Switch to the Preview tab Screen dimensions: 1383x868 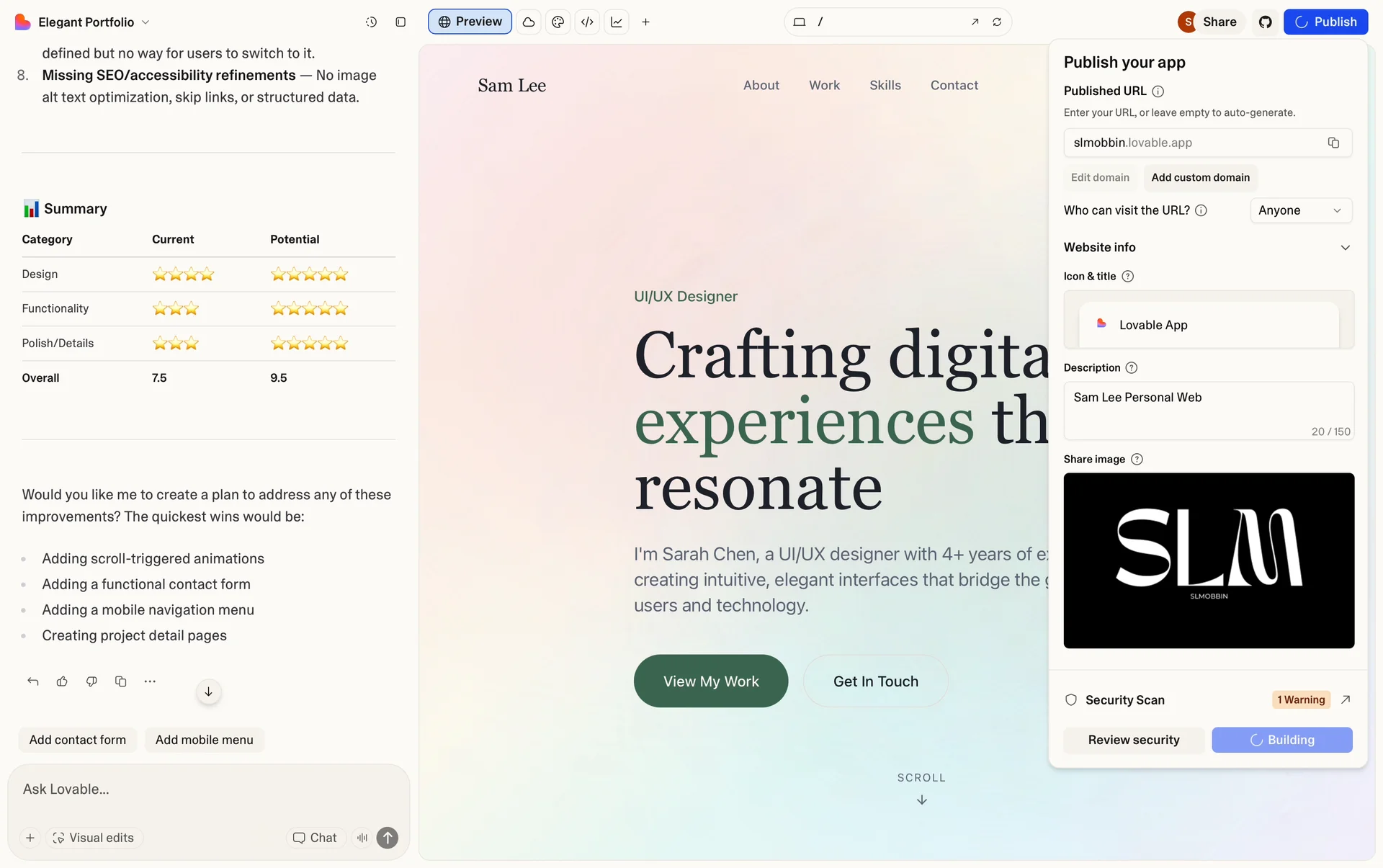[470, 22]
